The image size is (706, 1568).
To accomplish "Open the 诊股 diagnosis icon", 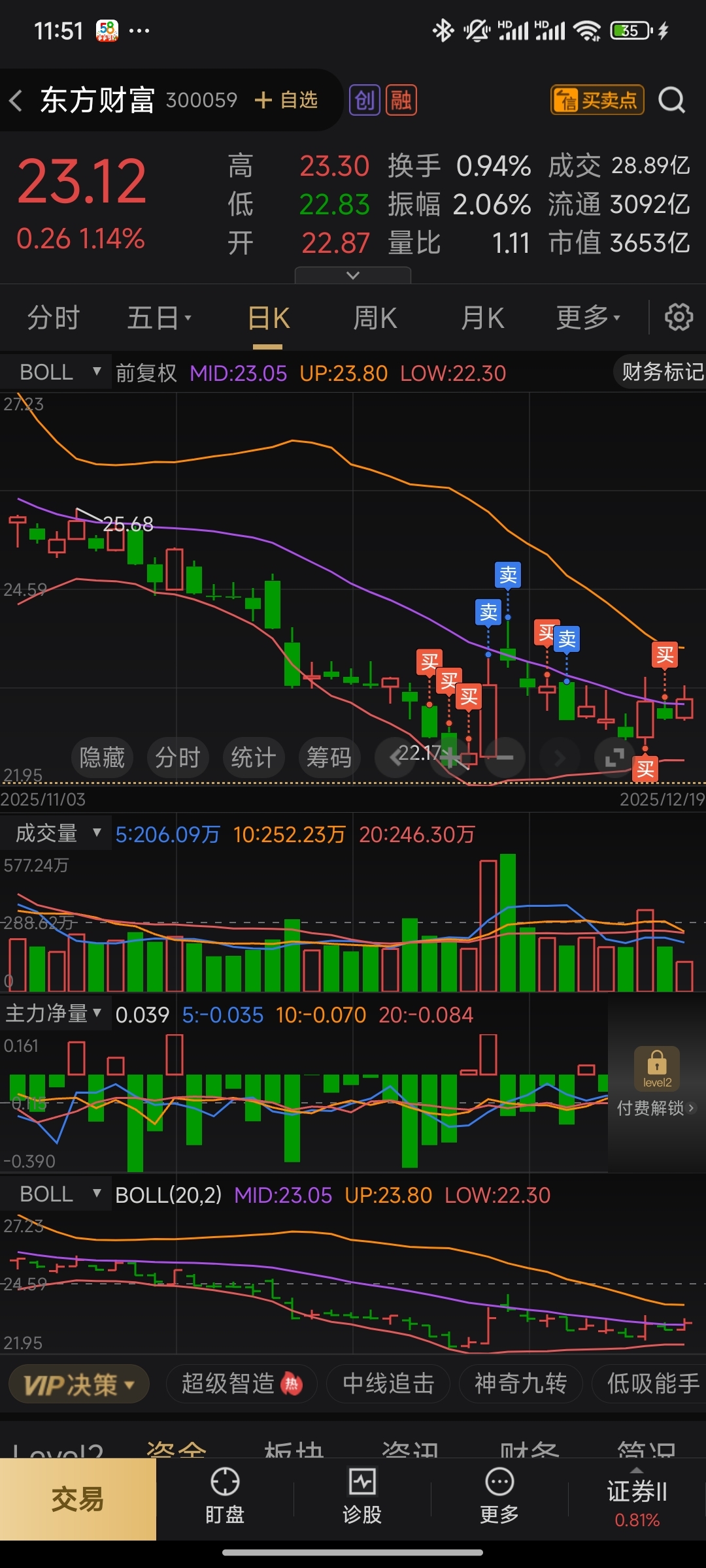I will [x=362, y=1497].
